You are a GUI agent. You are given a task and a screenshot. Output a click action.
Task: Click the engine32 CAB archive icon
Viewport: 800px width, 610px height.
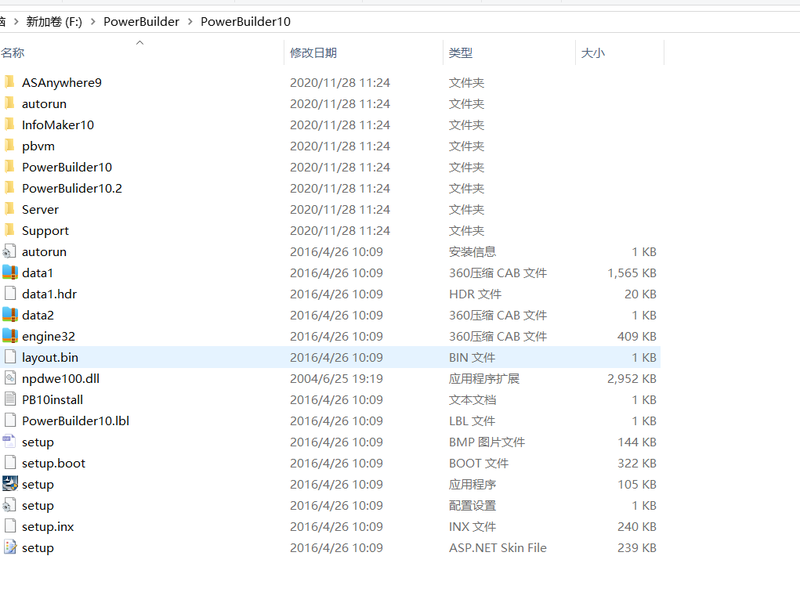tap(10, 336)
